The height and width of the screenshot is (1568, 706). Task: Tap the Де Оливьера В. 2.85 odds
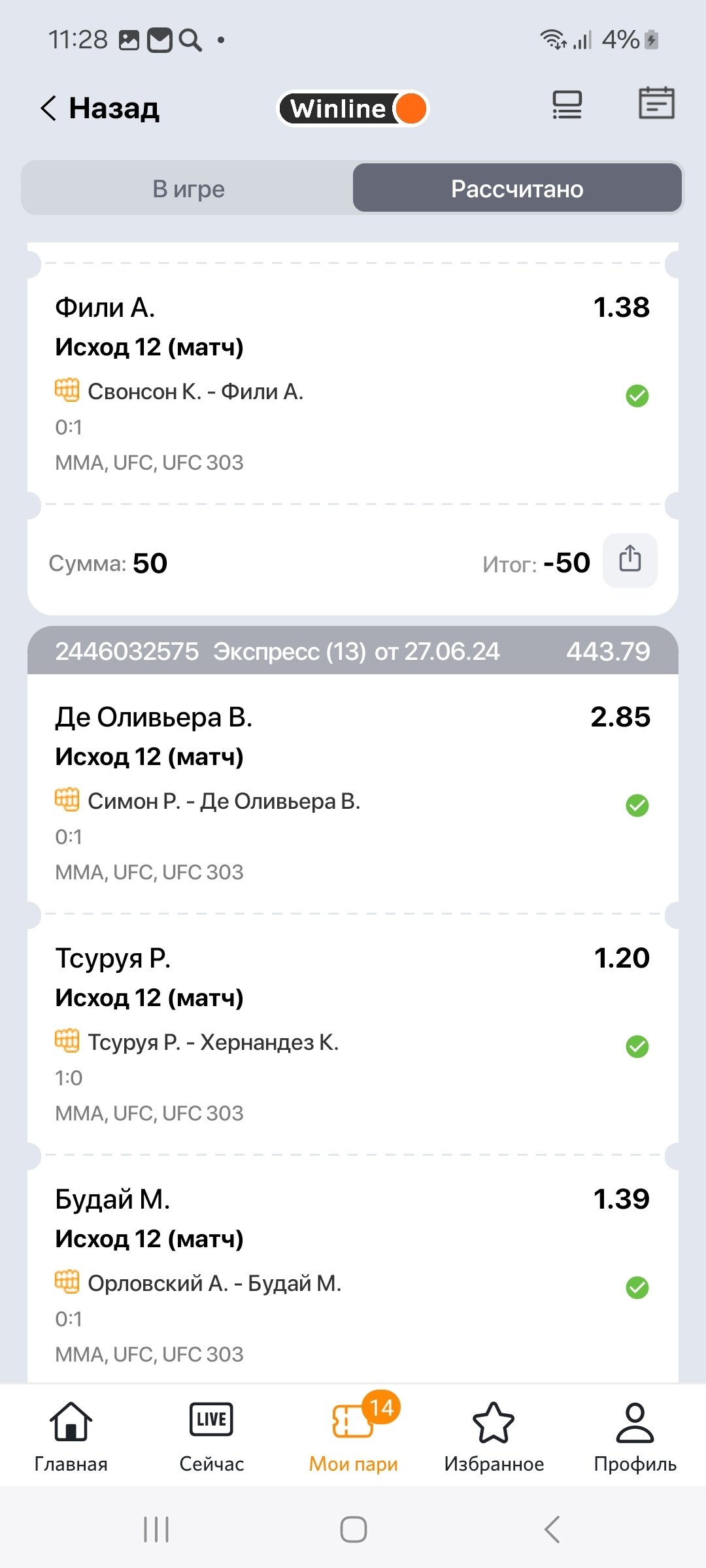pos(620,717)
